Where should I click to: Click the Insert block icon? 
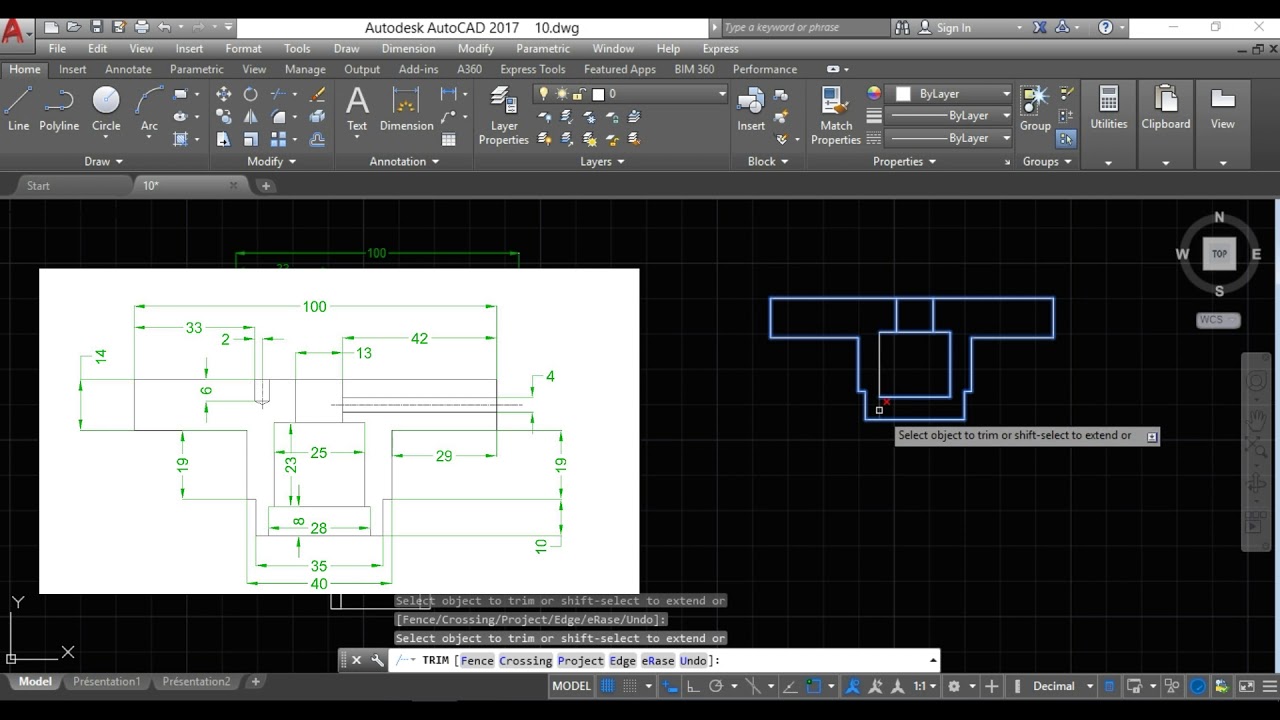(x=751, y=108)
